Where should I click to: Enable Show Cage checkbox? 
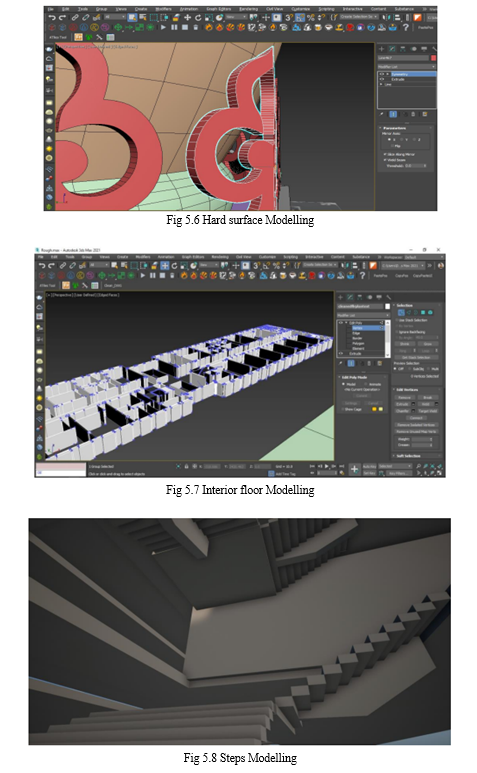[342, 409]
